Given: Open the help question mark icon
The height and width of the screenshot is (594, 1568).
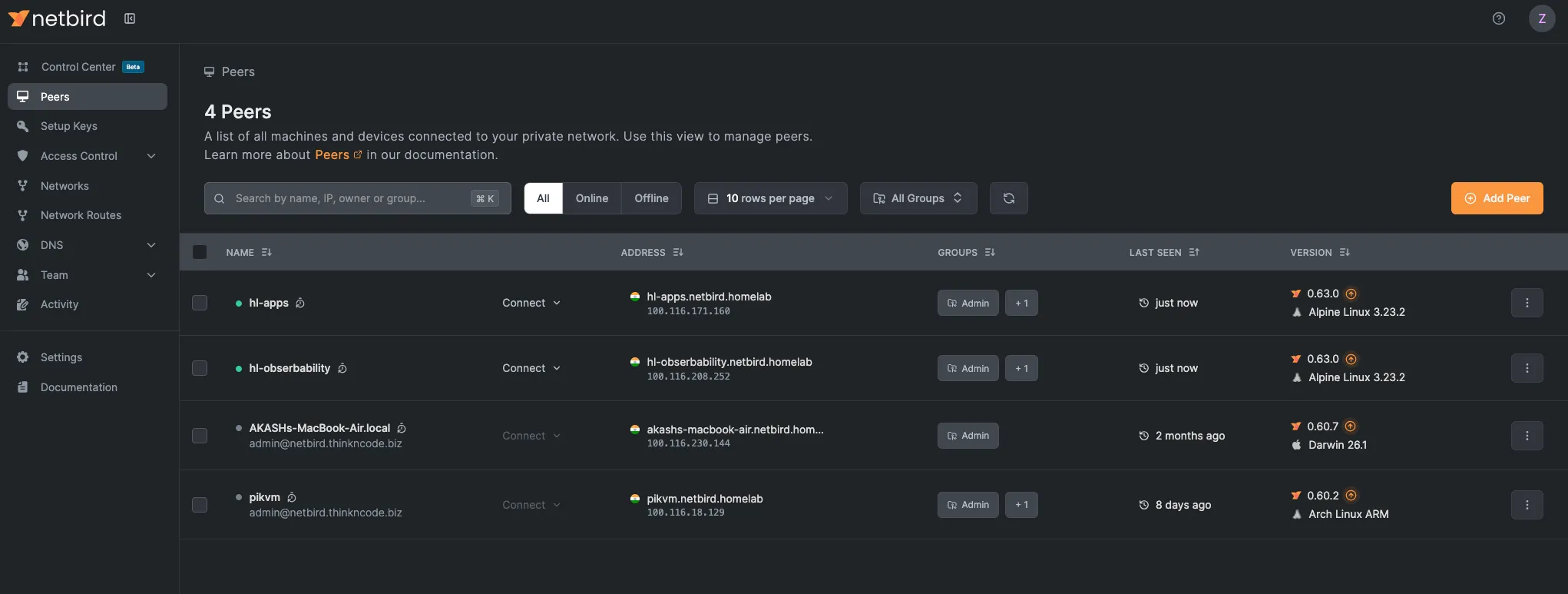Looking at the screenshot, I should coord(1498,18).
